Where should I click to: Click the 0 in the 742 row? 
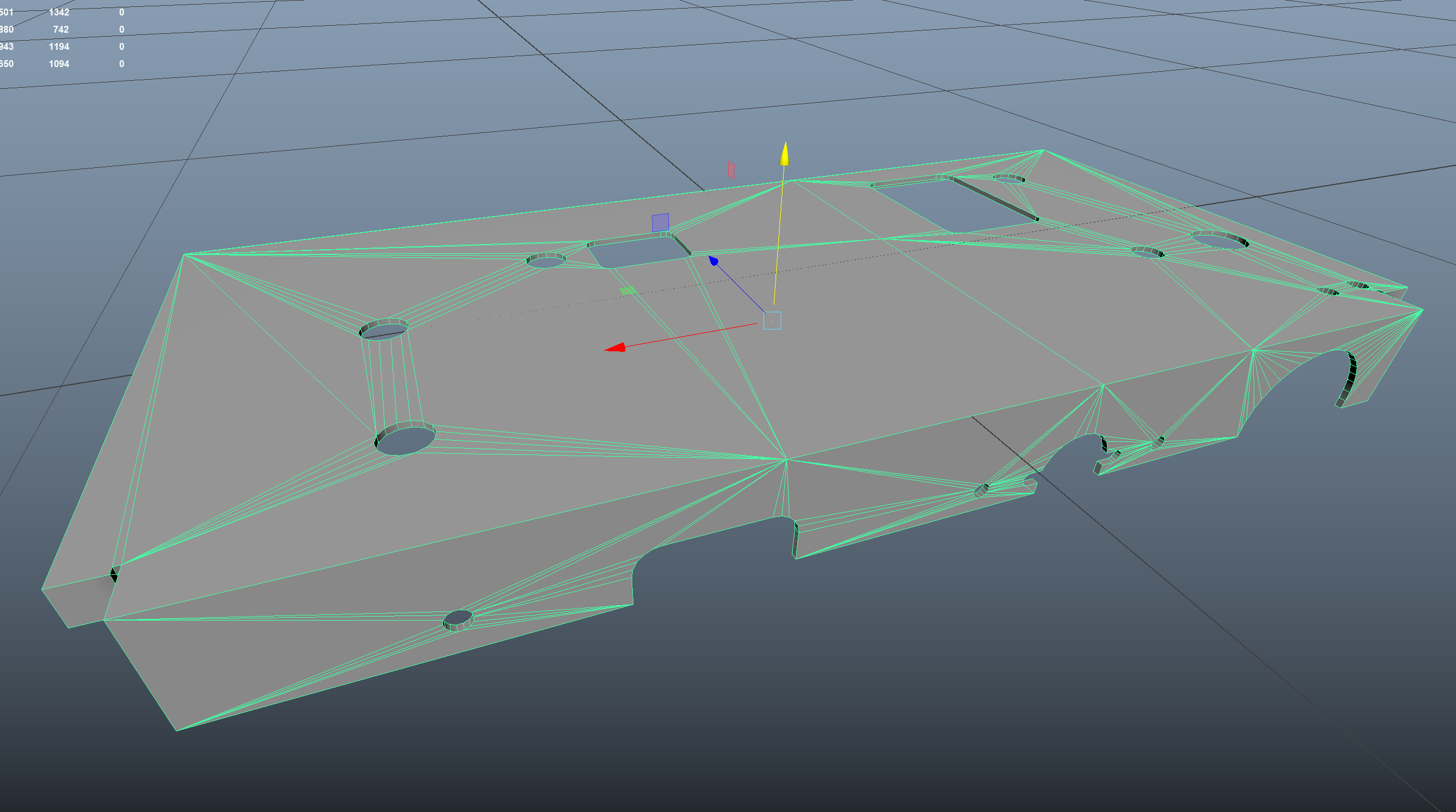pos(122,29)
